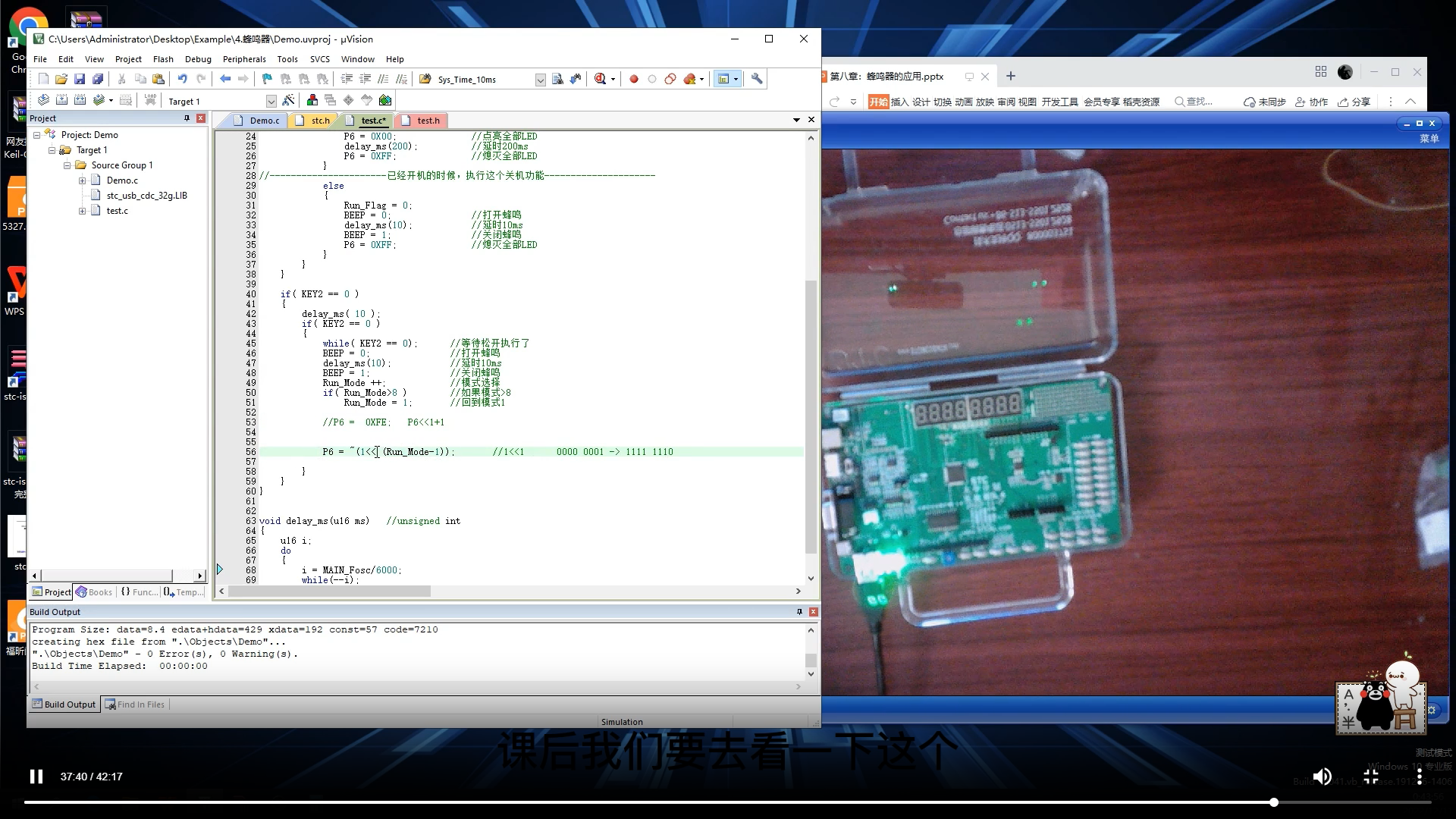This screenshot has height=819, width=1456.
Task: Insert a bookmark with the flag icon
Action: [268, 79]
